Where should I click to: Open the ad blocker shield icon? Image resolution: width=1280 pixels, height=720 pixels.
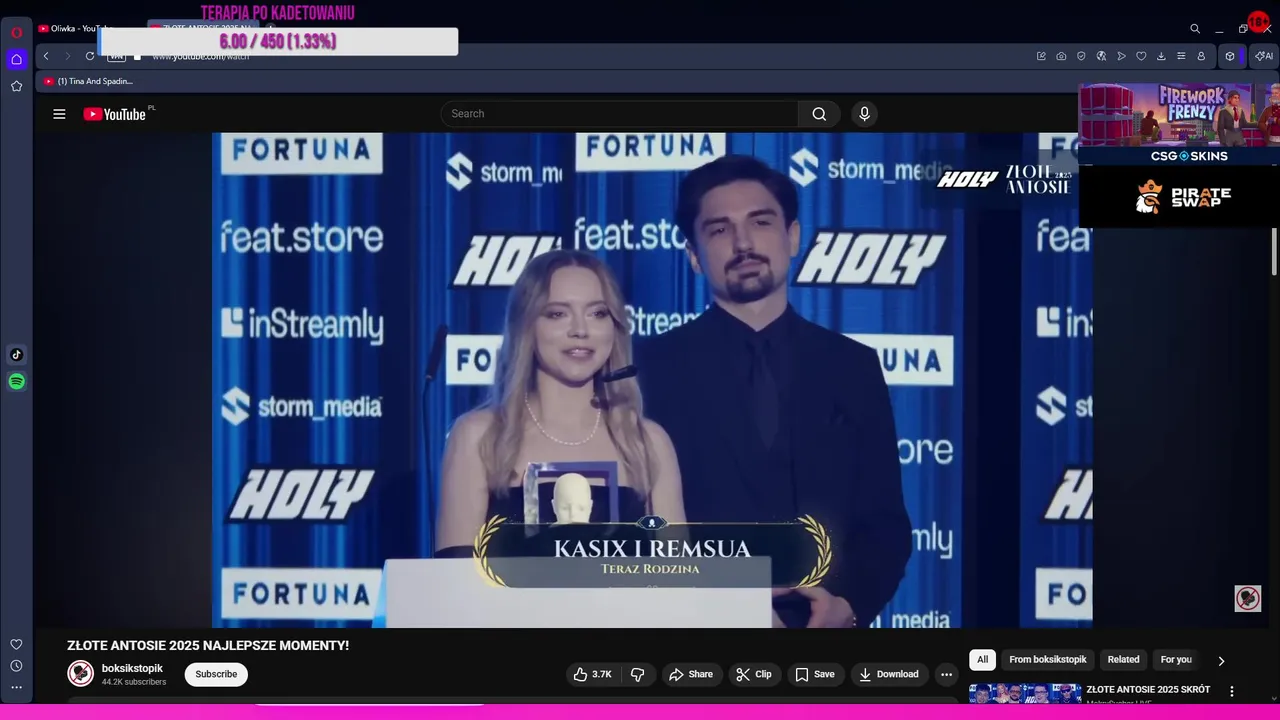pyautogui.click(x=1081, y=56)
